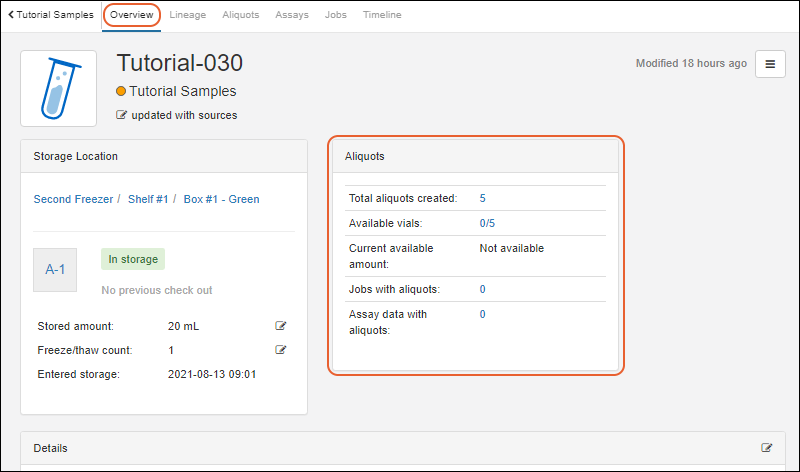Click available vials 0/5 link
The height and width of the screenshot is (472, 800).
tap(487, 223)
